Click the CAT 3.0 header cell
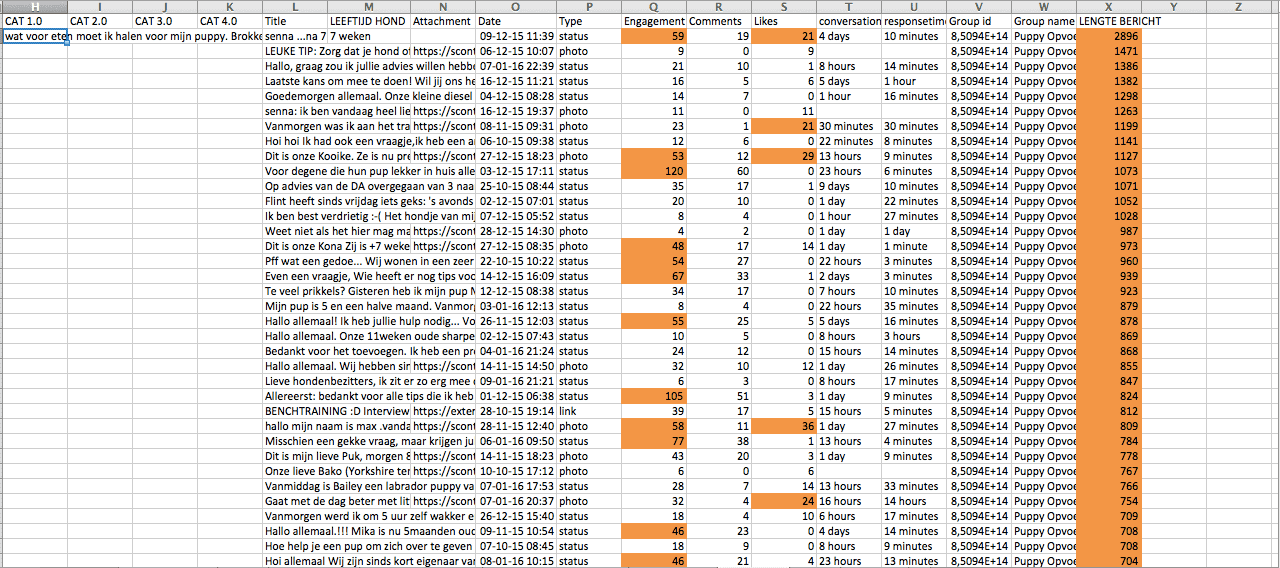The image size is (1280, 568). (164, 21)
